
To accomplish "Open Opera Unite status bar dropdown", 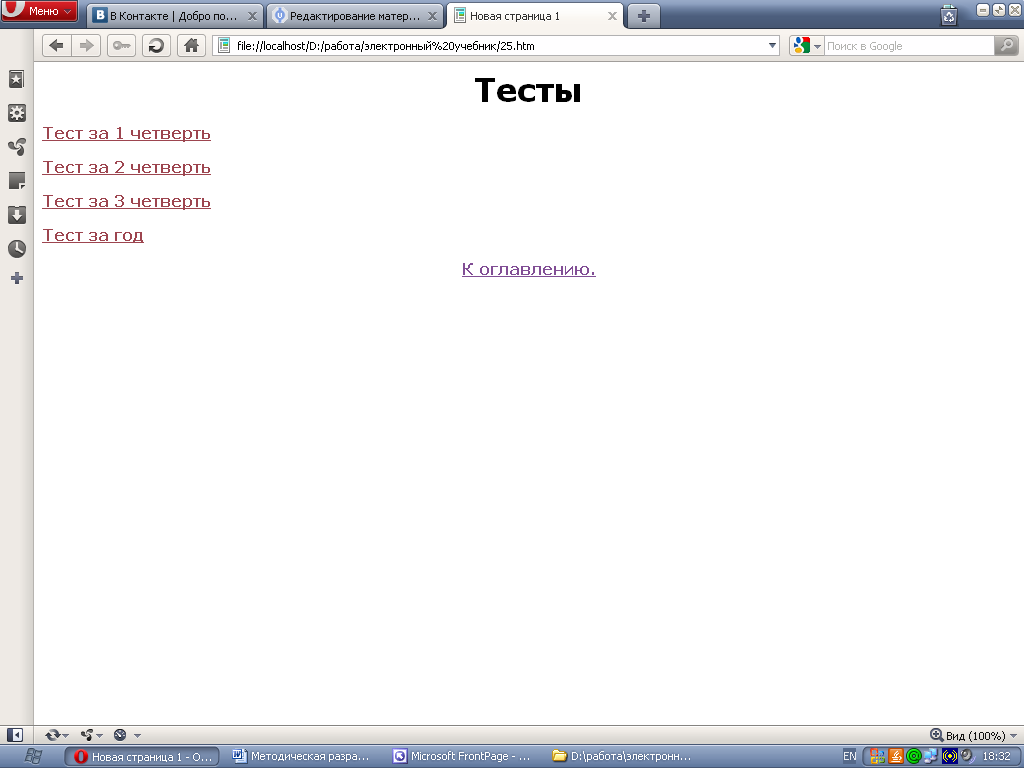I will (91, 735).
